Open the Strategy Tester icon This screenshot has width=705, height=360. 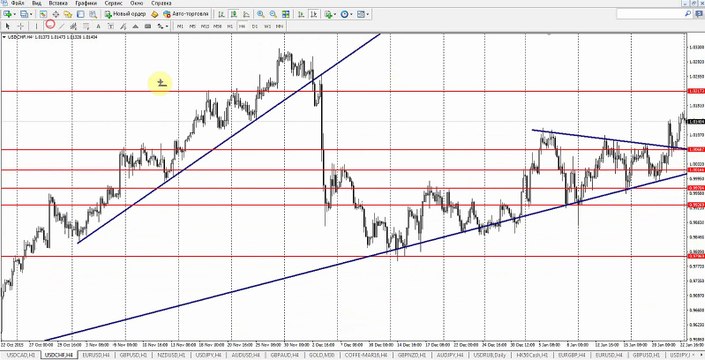[93, 14]
